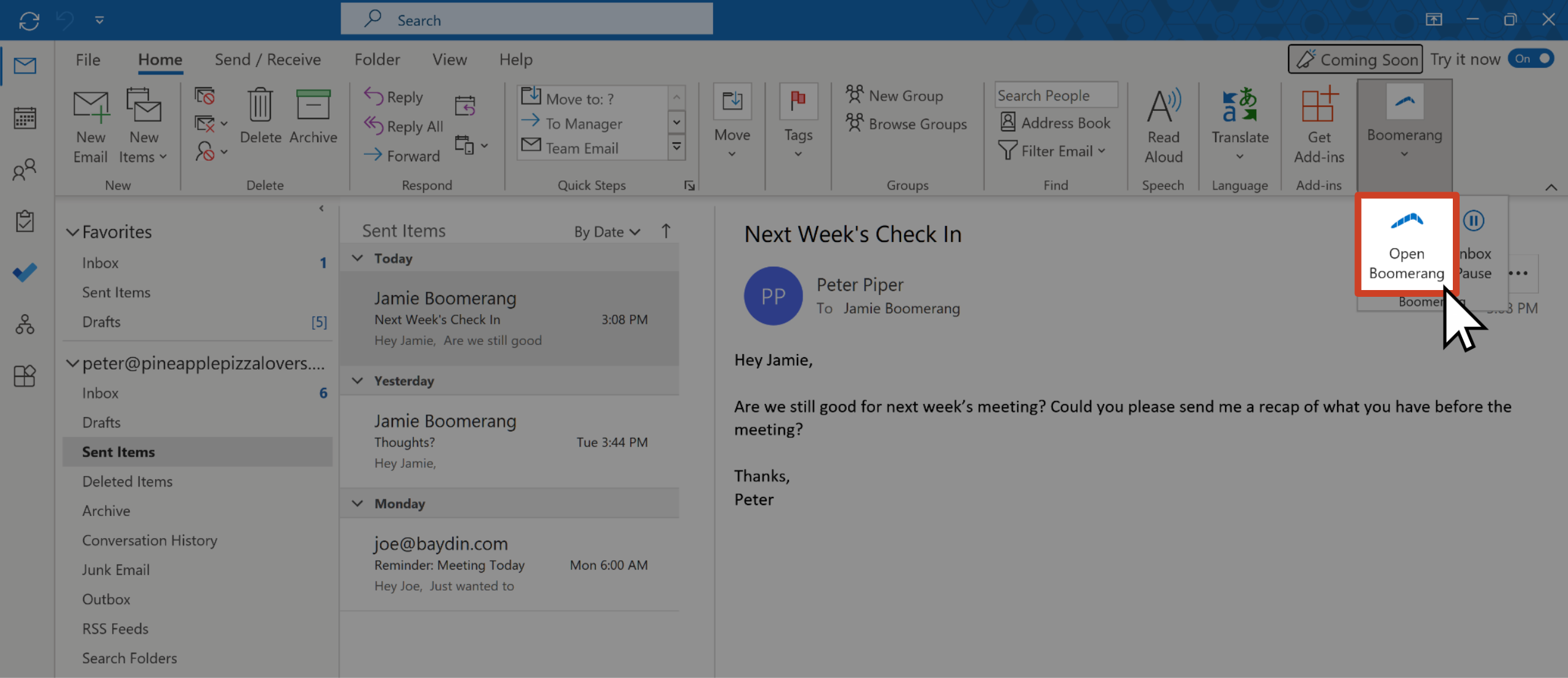This screenshot has width=1568, height=678.
Task: Reverse the sort order arrow
Action: coord(666,232)
